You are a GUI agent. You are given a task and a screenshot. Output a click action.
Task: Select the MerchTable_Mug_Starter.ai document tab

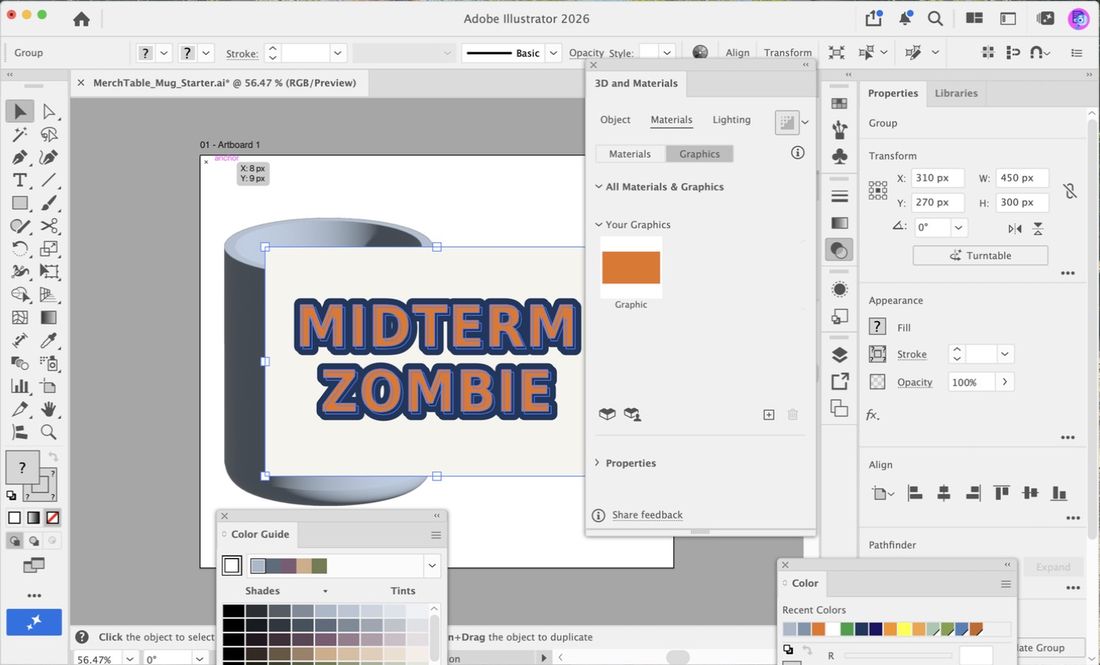(x=224, y=83)
